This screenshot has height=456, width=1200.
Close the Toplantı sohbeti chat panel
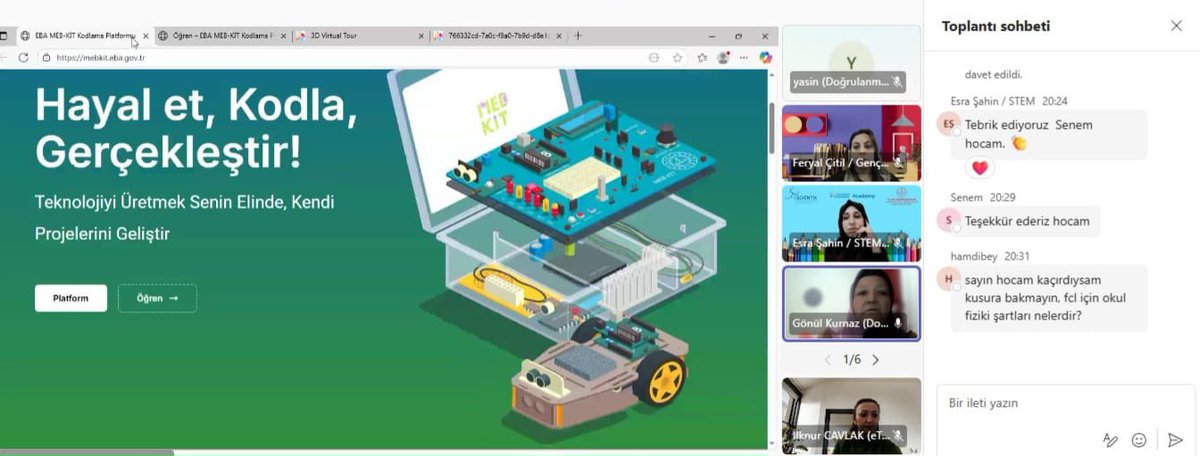tap(1176, 26)
